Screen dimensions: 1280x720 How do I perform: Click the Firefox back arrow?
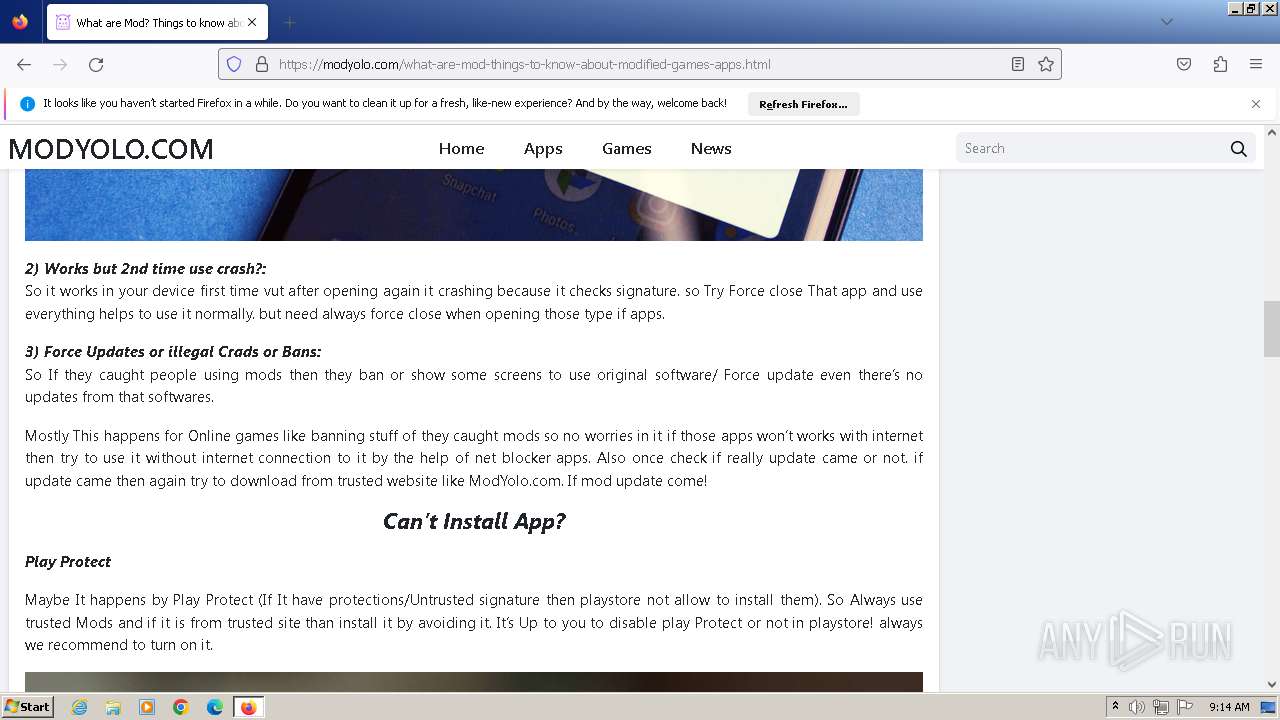[x=24, y=64]
